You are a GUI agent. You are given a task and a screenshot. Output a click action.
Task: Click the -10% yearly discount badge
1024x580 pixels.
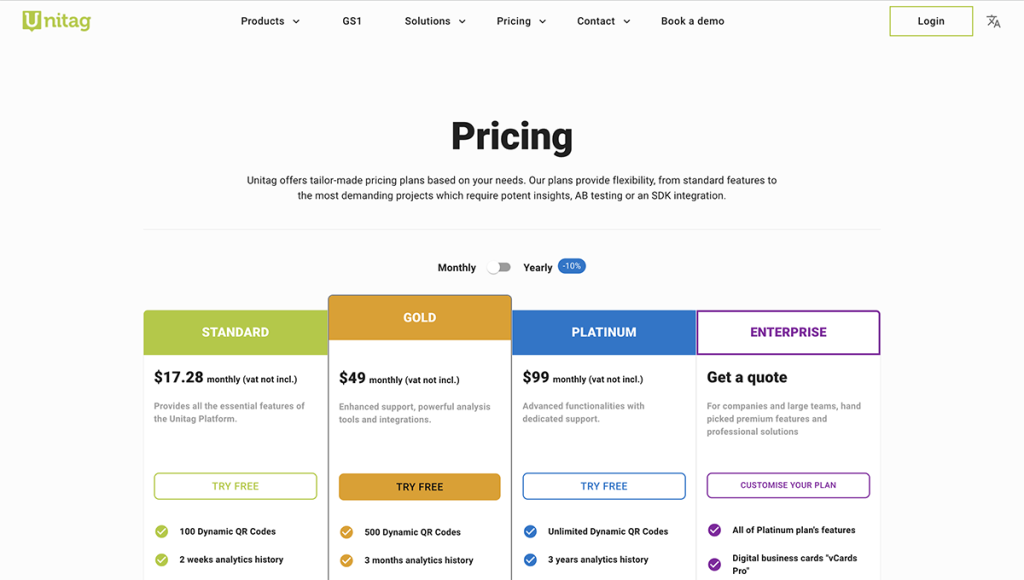click(570, 266)
